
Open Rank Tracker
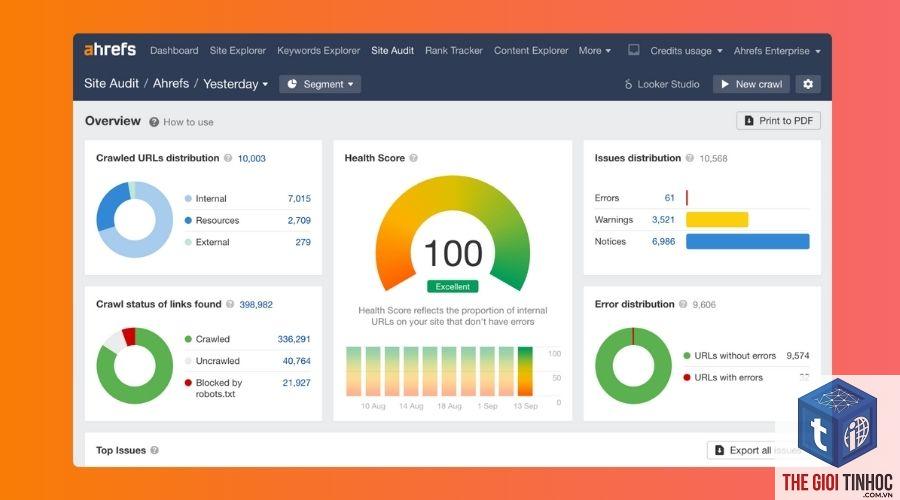click(x=453, y=51)
